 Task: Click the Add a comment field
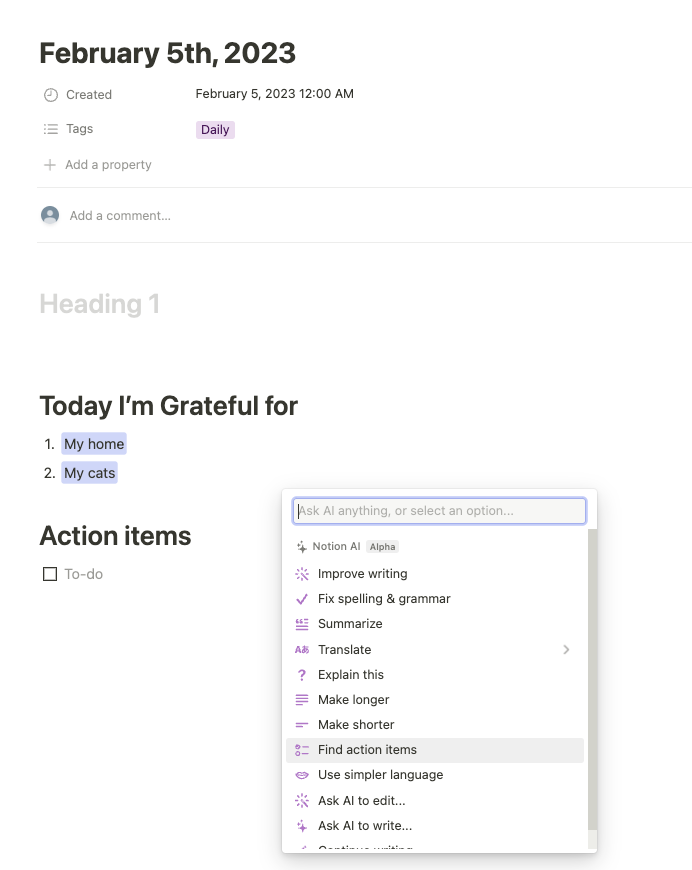pyautogui.click(x=120, y=215)
